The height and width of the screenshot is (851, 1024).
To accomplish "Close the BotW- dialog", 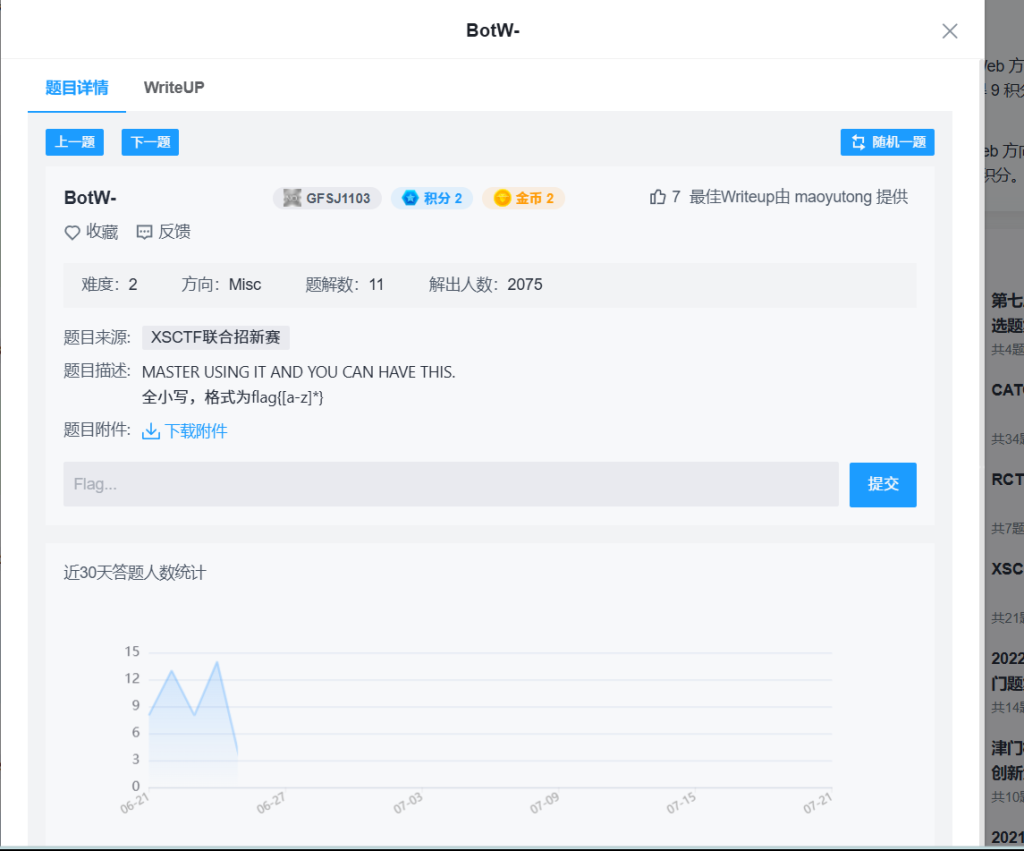I will coord(950,31).
